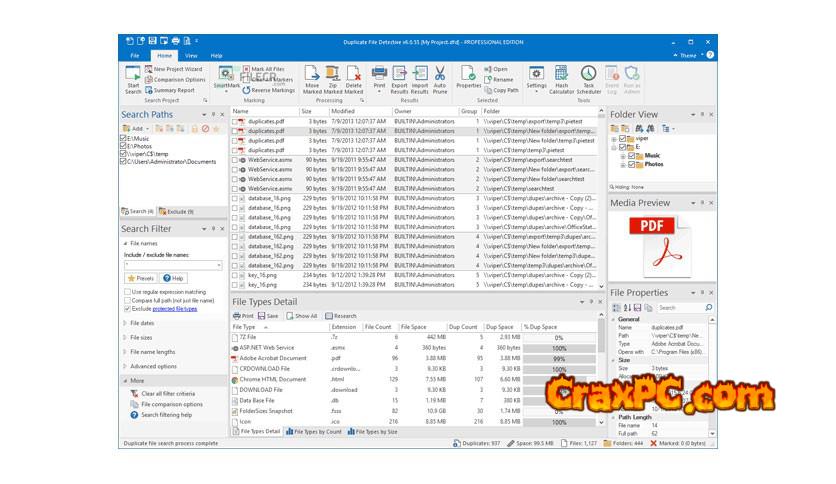Click File comparison options link
This screenshot has height=484, width=836.
(x=167, y=404)
